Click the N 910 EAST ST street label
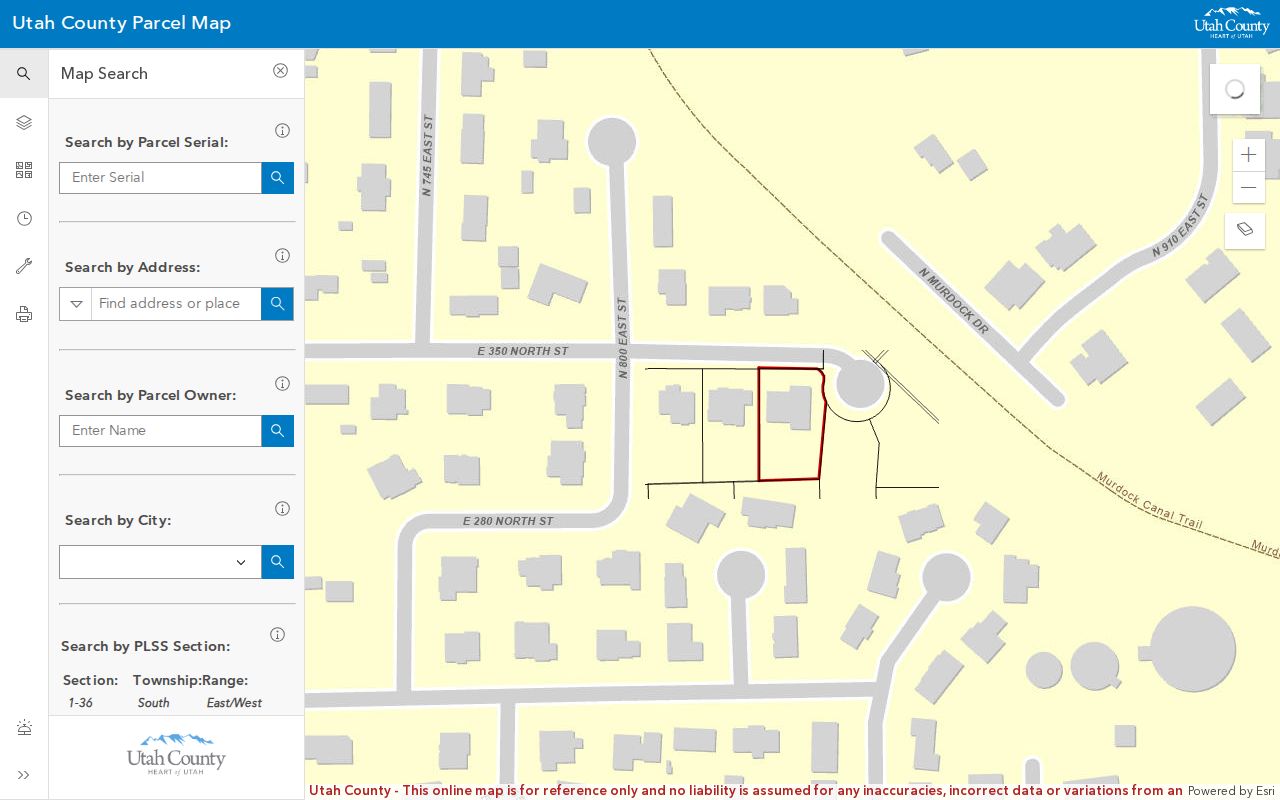Screen dimensions: 1280x800 coord(1181,226)
